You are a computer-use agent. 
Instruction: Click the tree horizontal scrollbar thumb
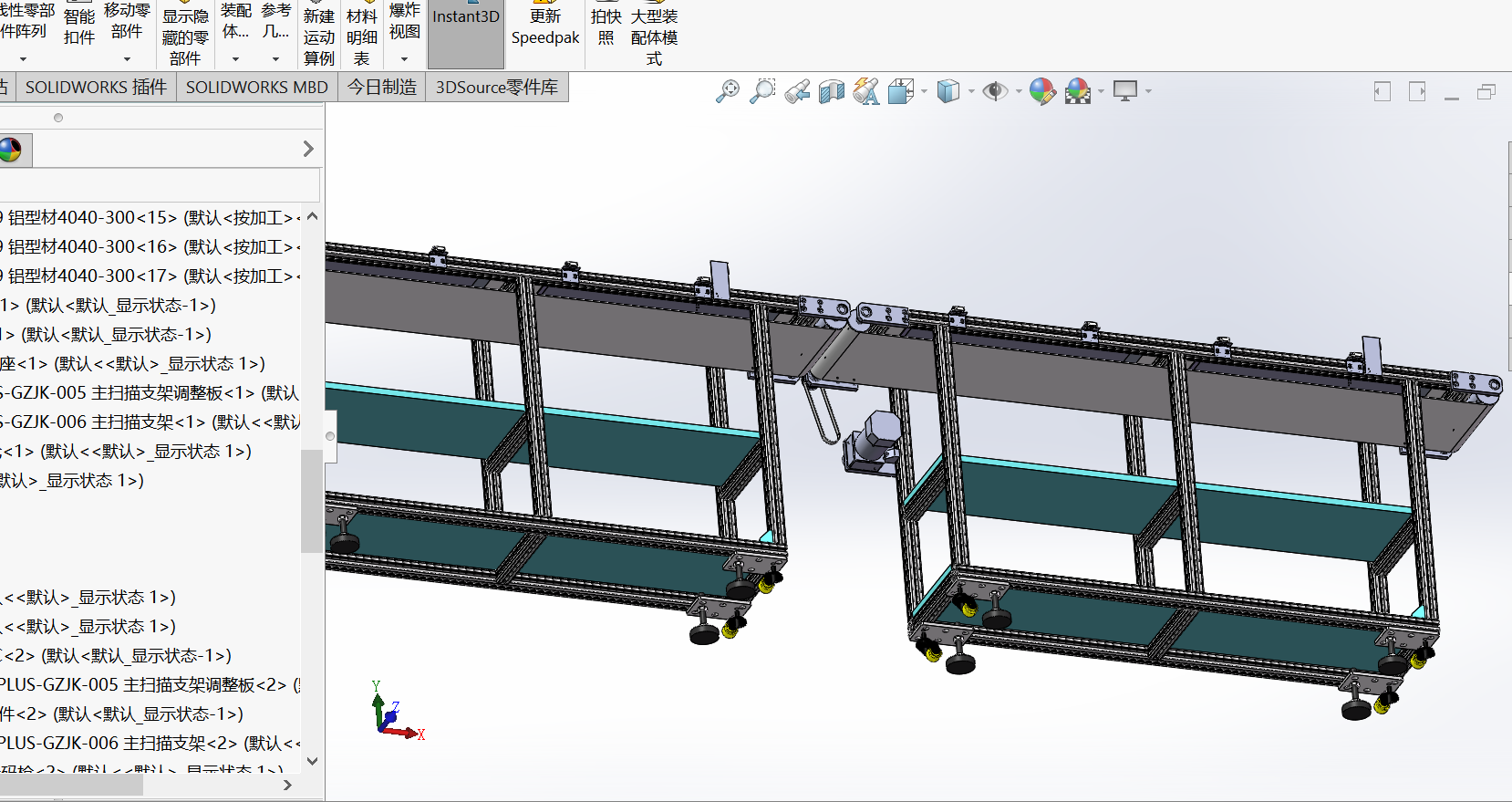point(71,785)
